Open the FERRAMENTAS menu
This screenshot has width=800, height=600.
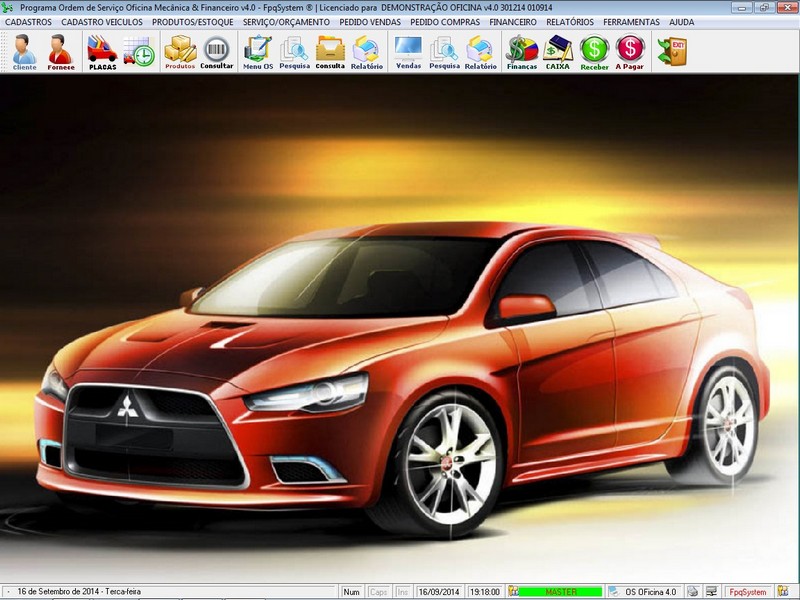tap(631, 22)
